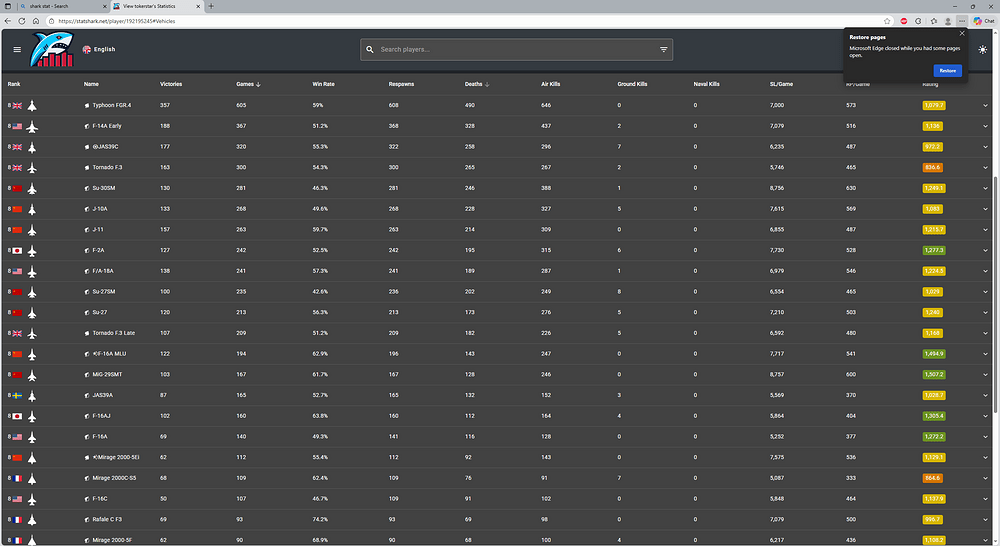
Task: Expand the Su-30SM row chevron
Action: point(985,188)
